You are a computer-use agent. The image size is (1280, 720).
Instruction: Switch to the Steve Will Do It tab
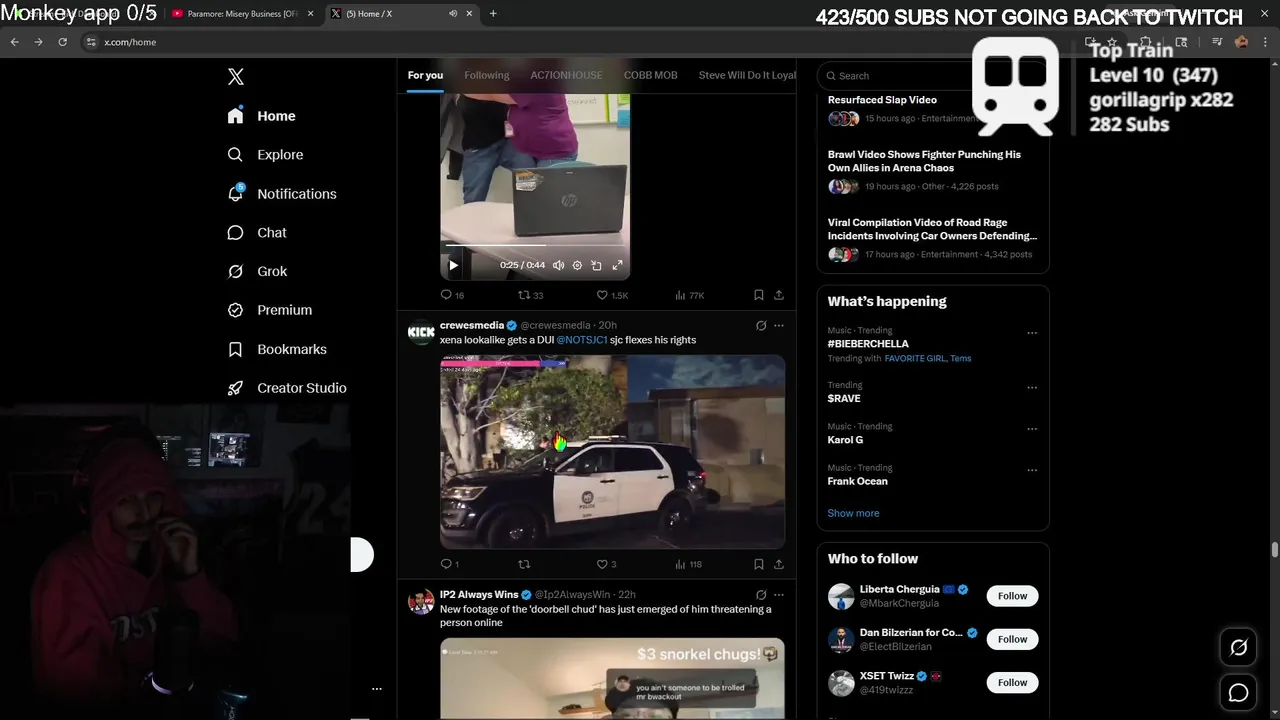(x=747, y=75)
